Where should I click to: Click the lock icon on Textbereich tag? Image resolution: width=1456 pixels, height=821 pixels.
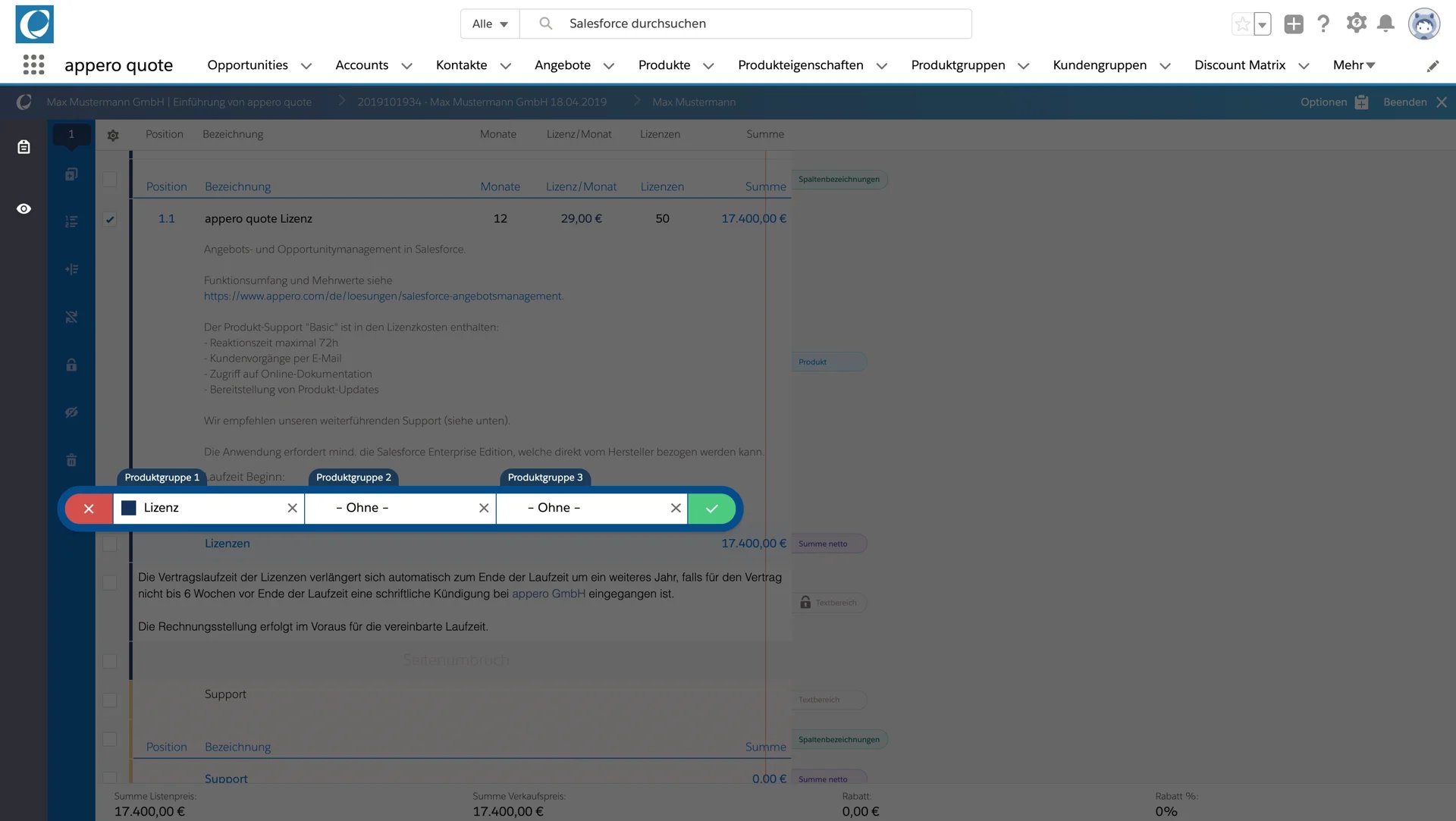805,603
